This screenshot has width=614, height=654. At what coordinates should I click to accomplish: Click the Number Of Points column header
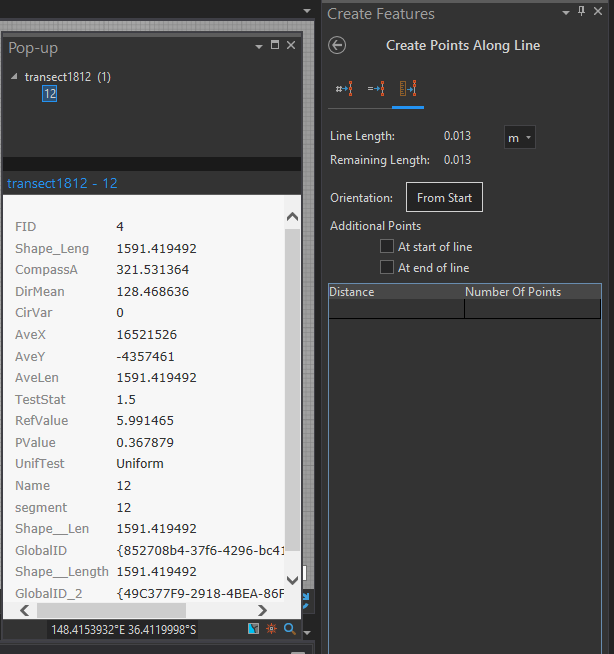533,292
